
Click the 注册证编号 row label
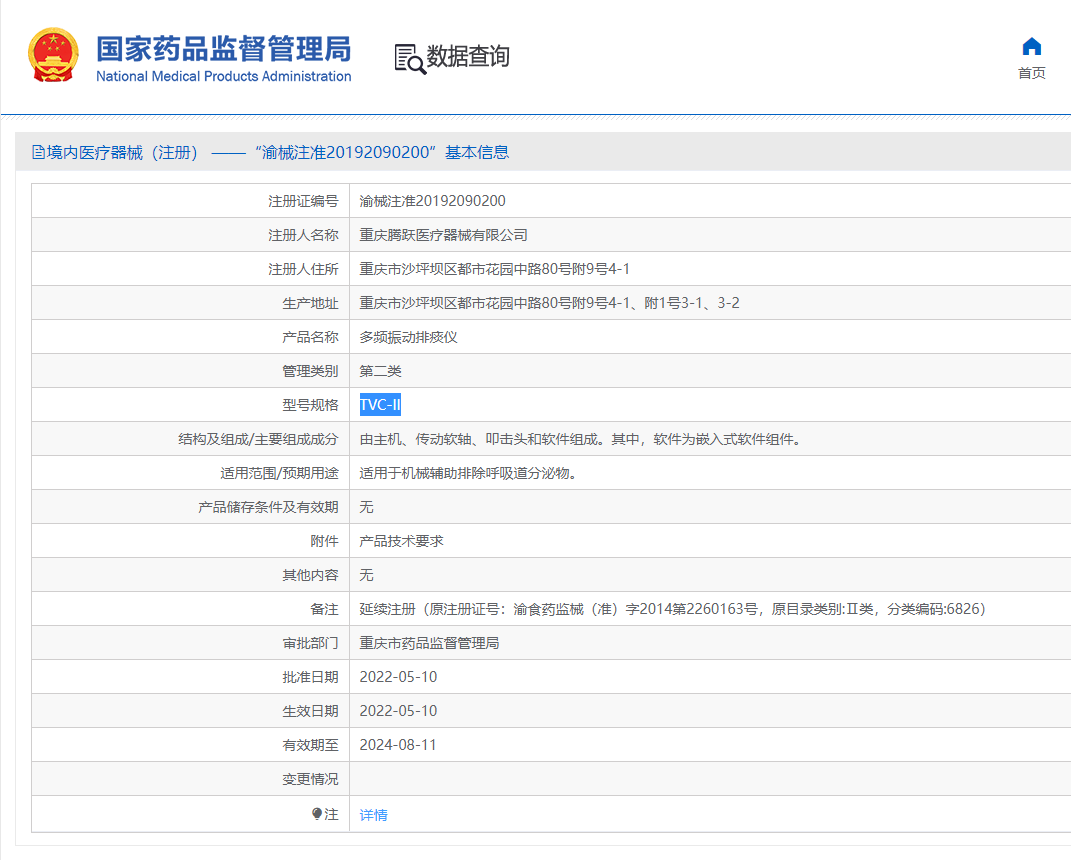(x=303, y=201)
